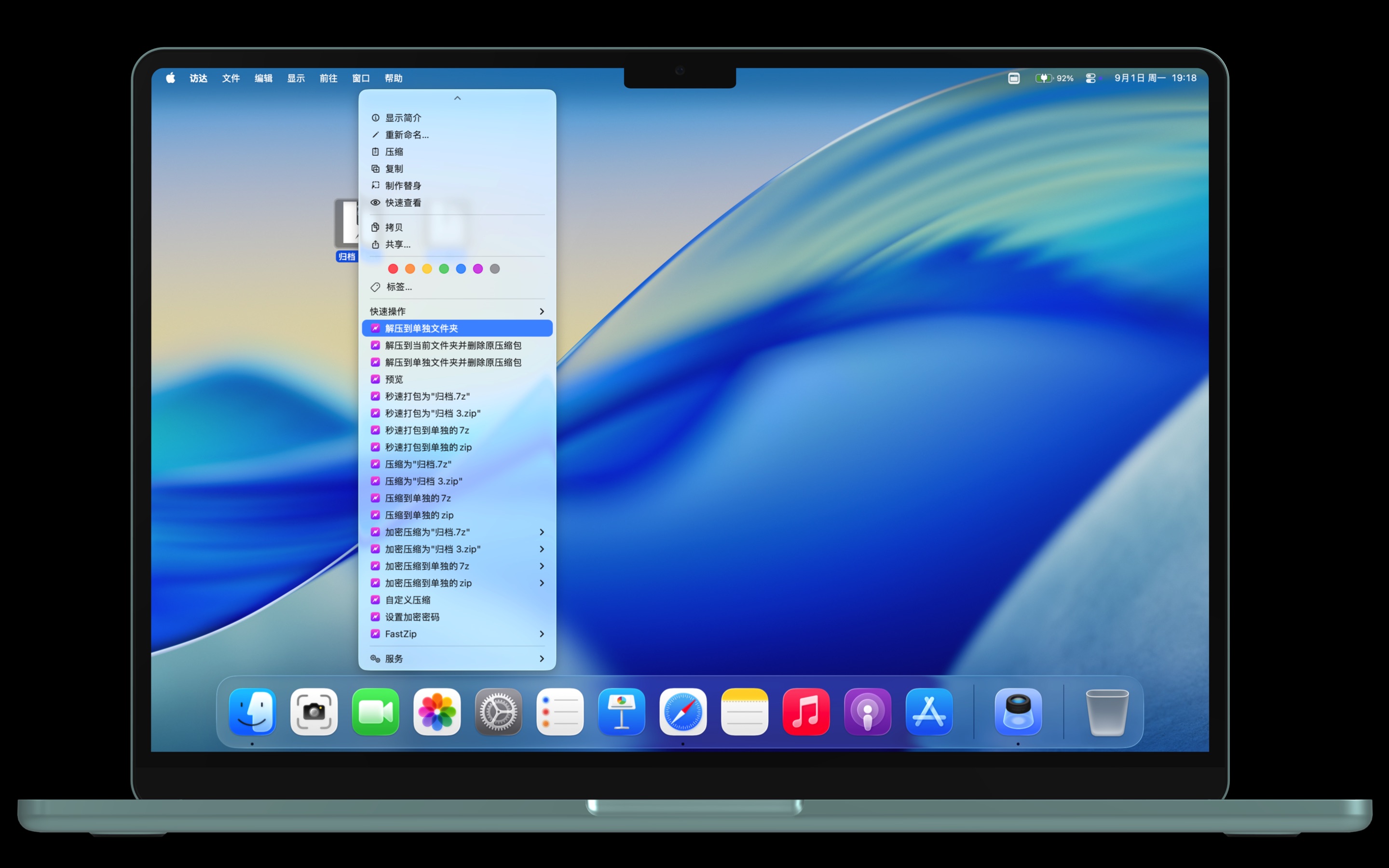Apply the red color tag
The image size is (1389, 868).
tap(393, 269)
